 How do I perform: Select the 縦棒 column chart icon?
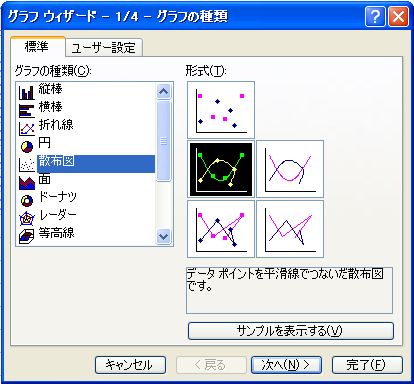click(26, 92)
